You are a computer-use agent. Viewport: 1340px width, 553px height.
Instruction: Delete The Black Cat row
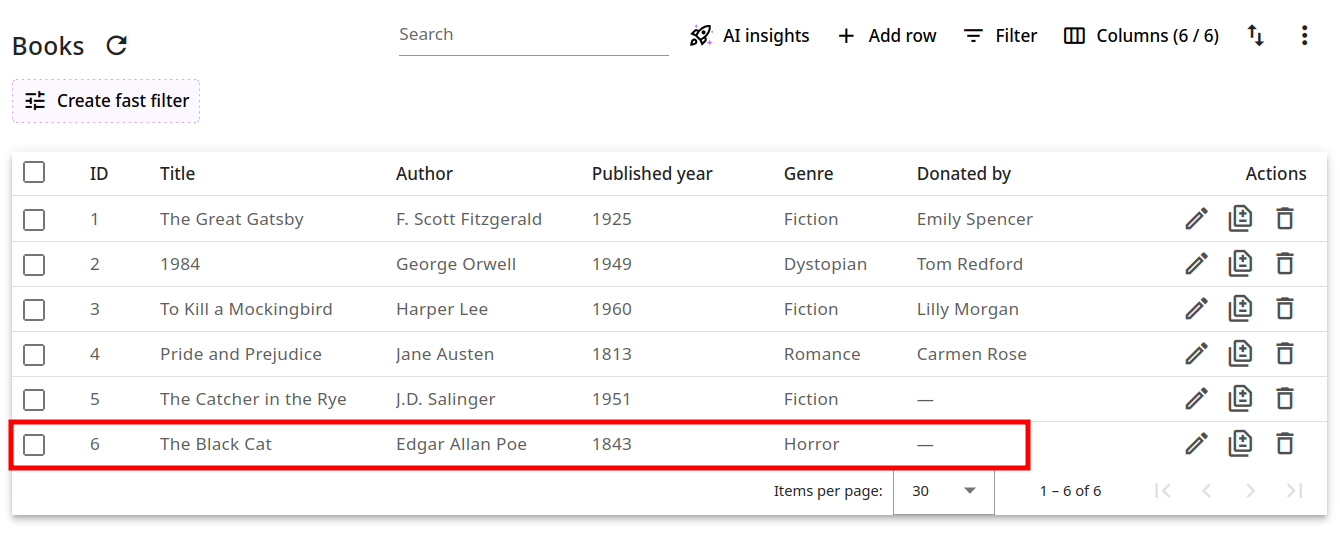pyautogui.click(x=1285, y=444)
